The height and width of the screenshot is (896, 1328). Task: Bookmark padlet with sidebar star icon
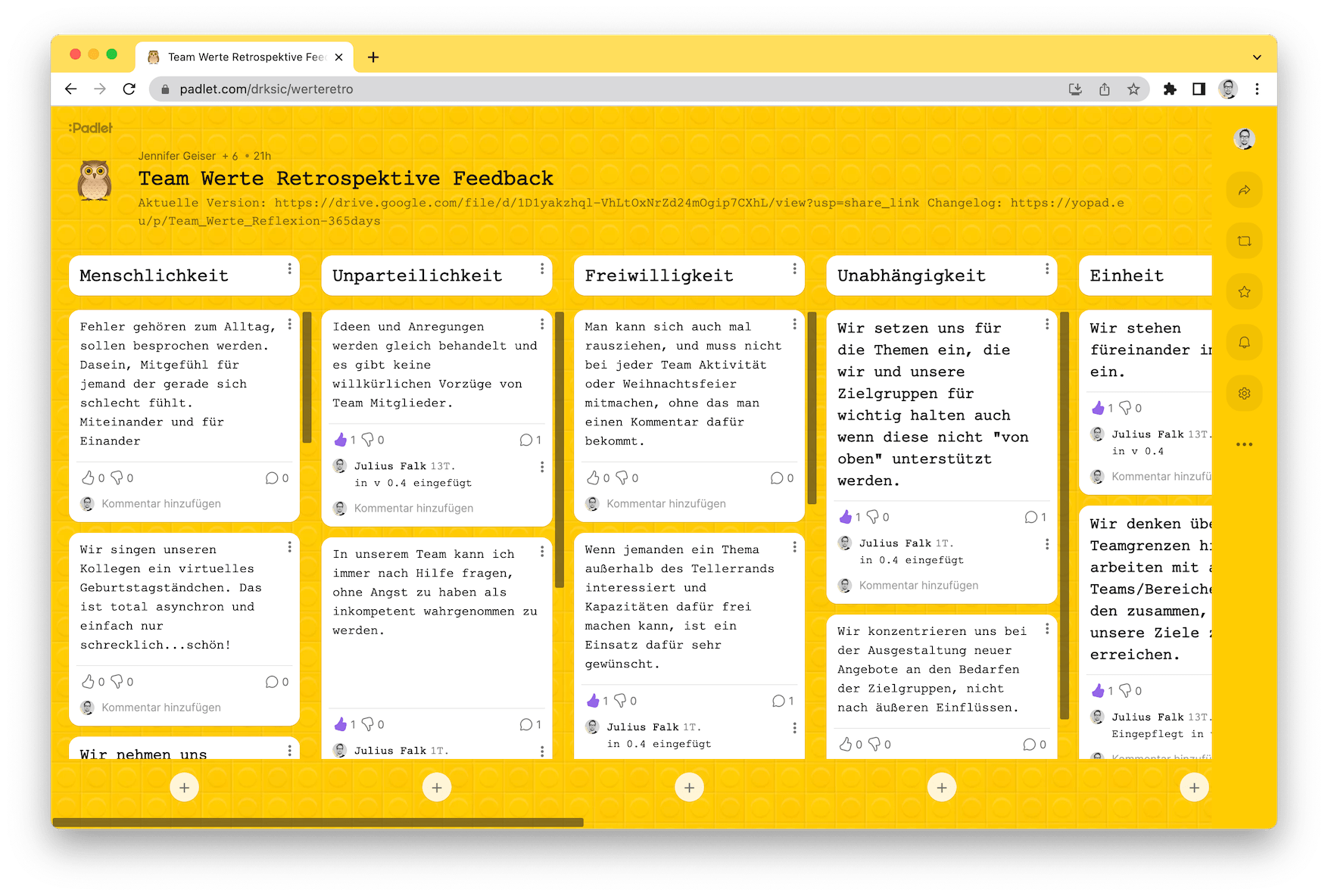[1244, 292]
